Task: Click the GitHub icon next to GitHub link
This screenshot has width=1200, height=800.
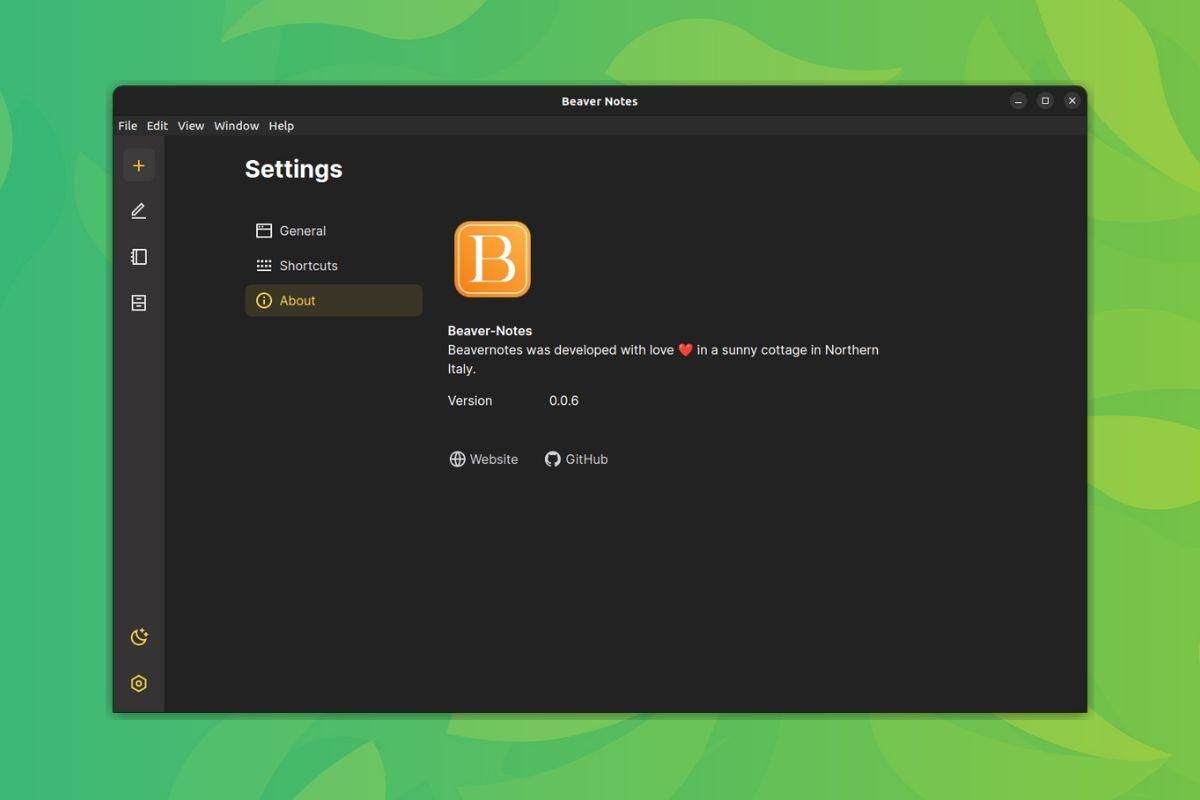Action: (x=552, y=459)
